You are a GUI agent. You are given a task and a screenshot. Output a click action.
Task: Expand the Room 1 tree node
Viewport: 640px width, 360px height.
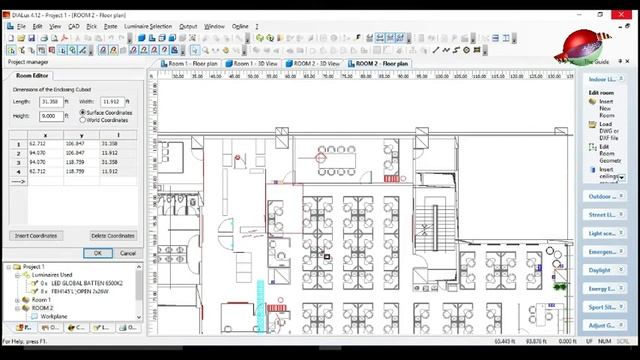(18, 300)
